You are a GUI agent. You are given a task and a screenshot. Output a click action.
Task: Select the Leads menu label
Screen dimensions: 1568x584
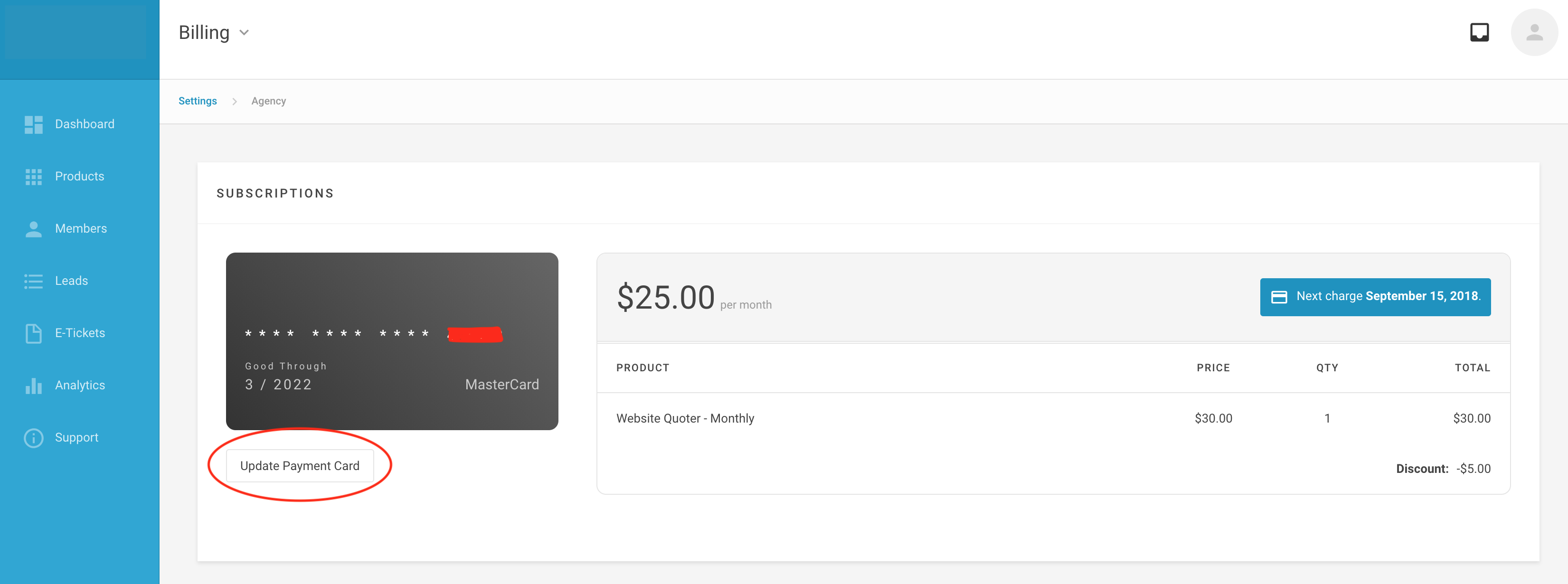(x=71, y=281)
